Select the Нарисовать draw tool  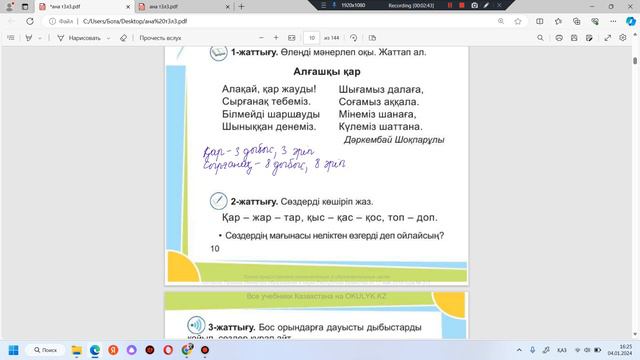click(79, 38)
